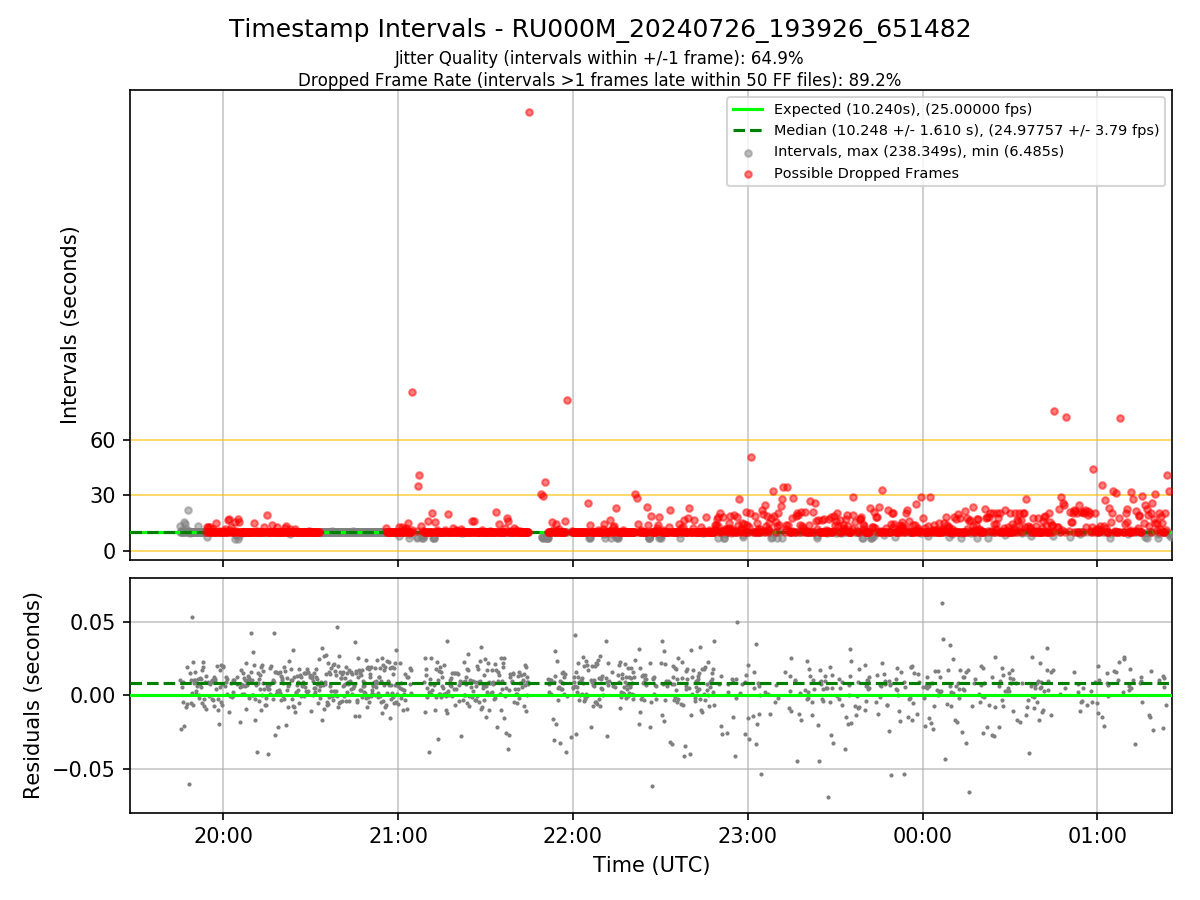Screen dimensions: 1200x900
Task: Click the highest red outlier point near the plot top
Action: (529, 112)
